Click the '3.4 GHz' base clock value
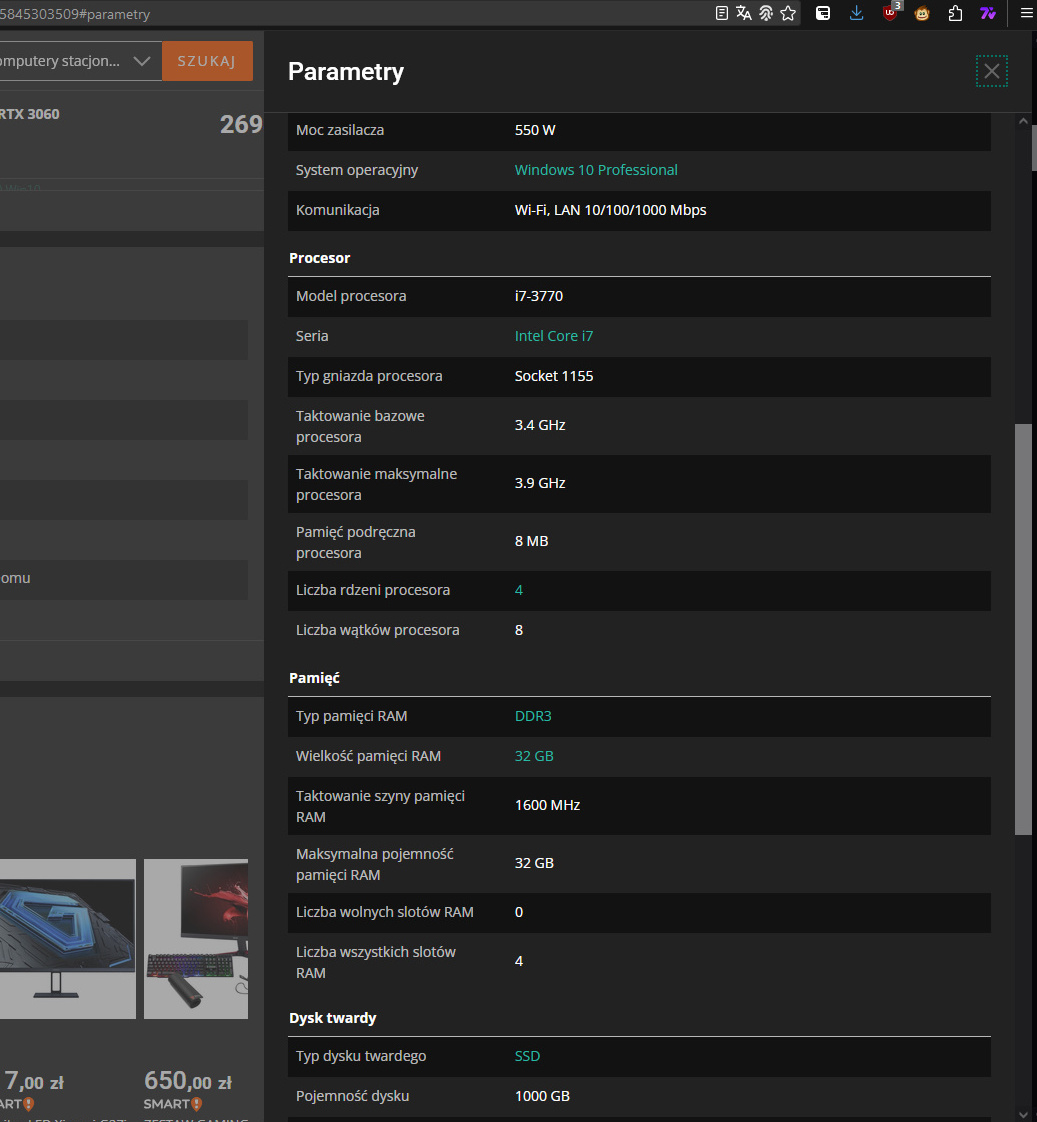Screen dimensions: 1037x1122 (540, 425)
